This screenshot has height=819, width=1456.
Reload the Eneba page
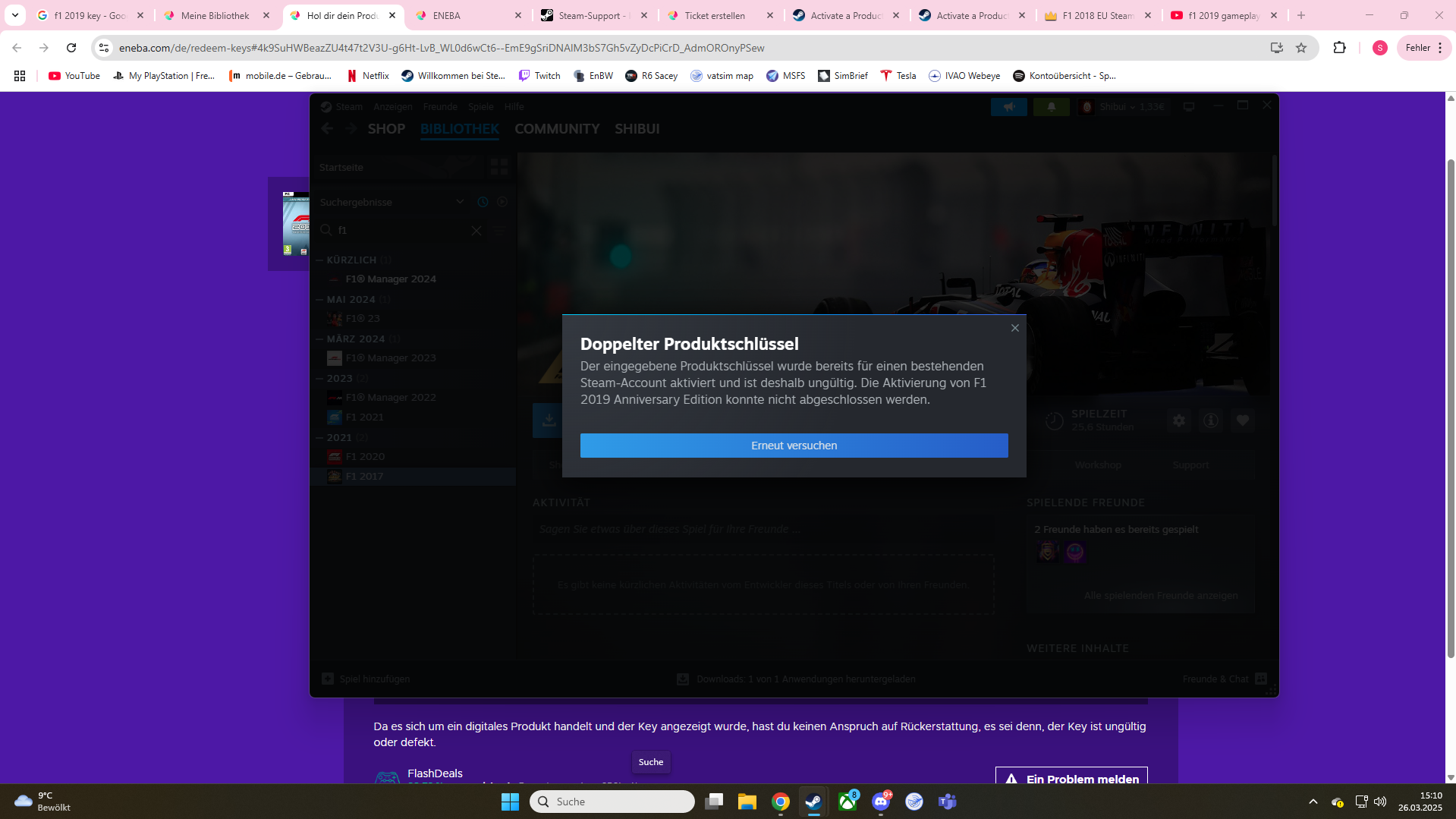click(x=71, y=48)
